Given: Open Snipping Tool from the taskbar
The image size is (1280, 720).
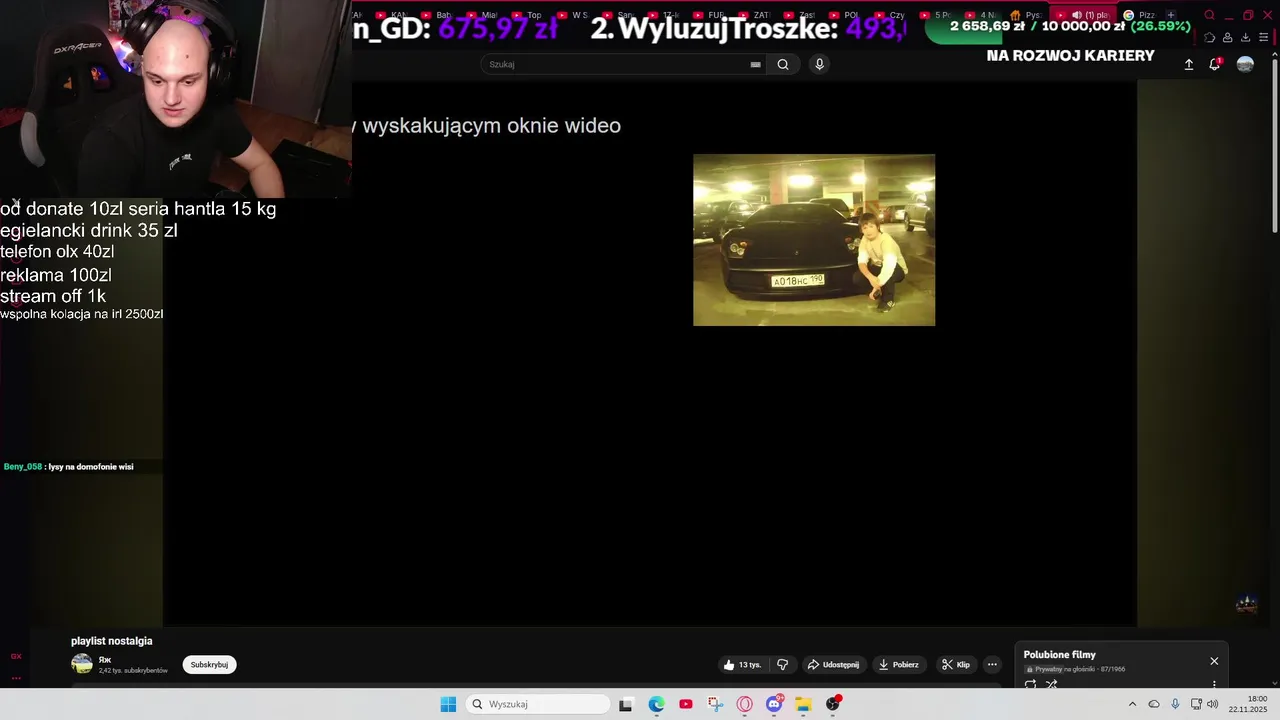Looking at the screenshot, I should click(x=715, y=704).
